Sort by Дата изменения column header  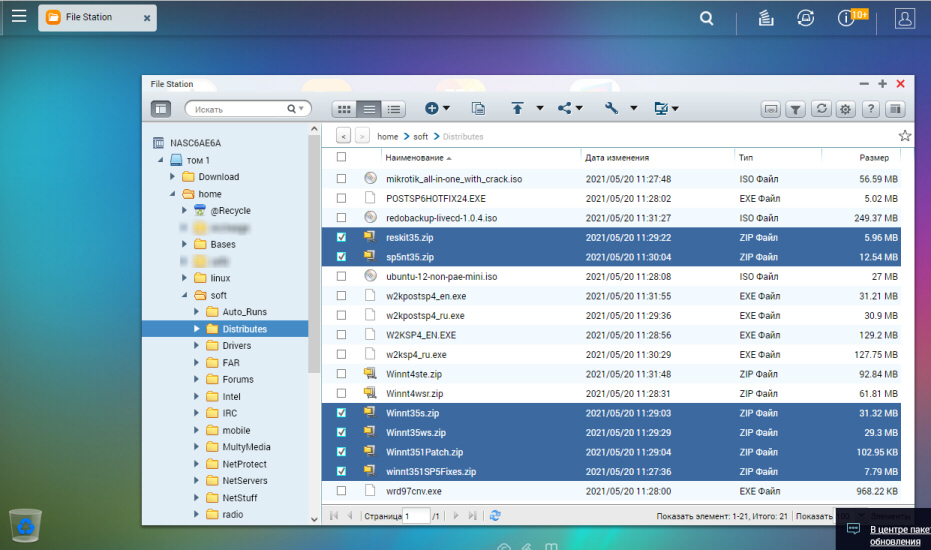click(617, 157)
